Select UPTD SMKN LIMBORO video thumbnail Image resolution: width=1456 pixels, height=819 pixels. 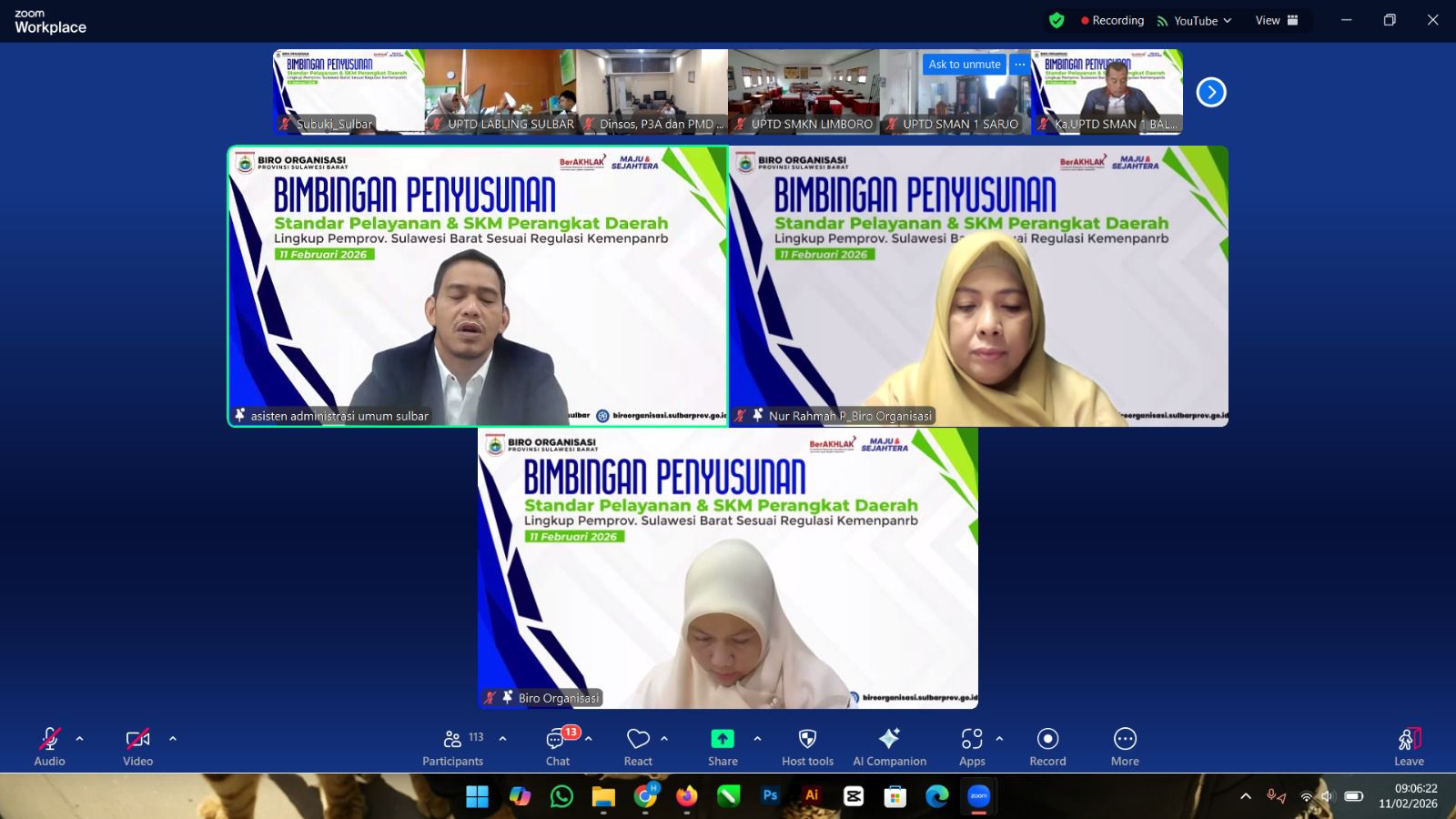pyautogui.click(x=804, y=91)
